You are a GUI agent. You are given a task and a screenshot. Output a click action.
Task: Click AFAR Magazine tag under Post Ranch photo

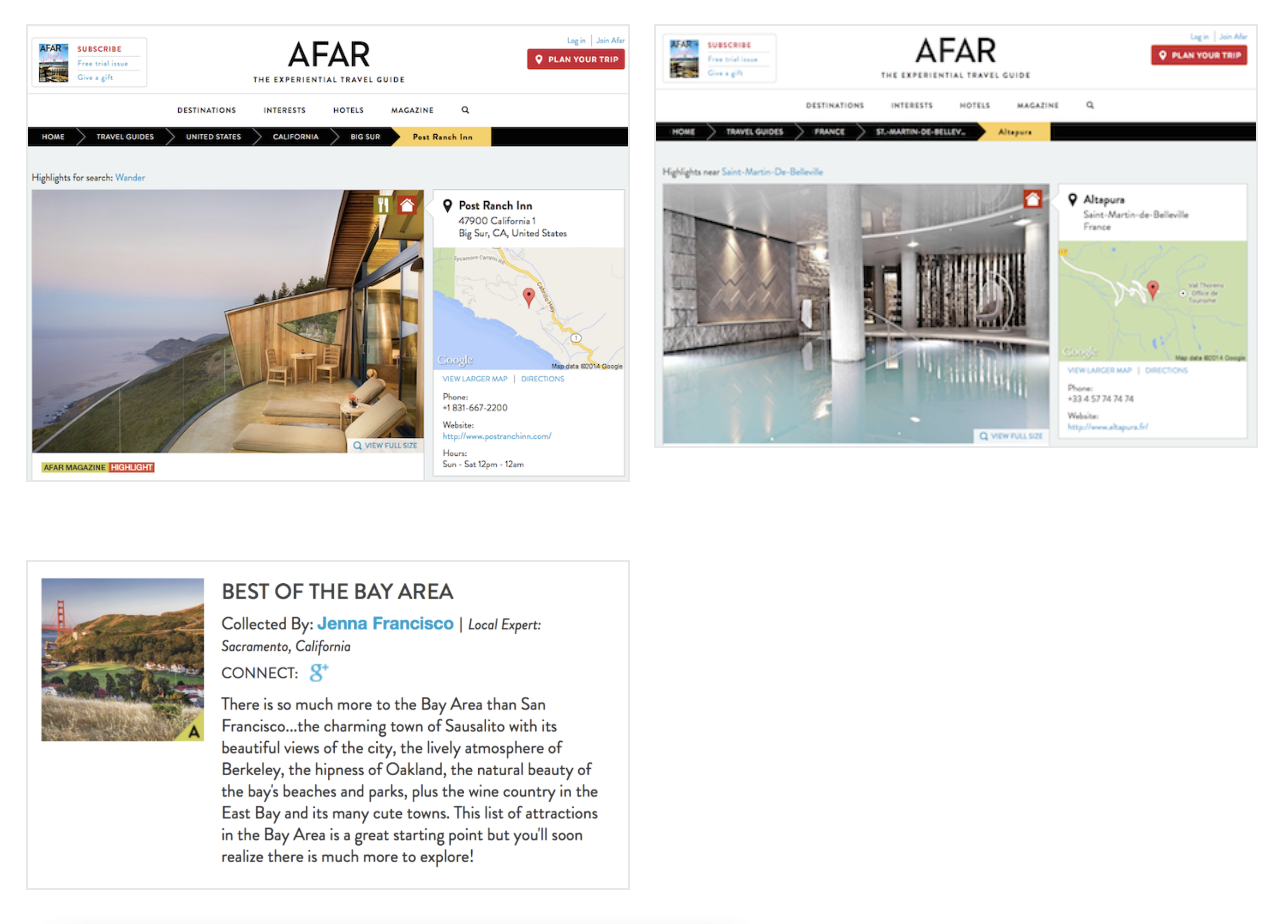point(74,467)
